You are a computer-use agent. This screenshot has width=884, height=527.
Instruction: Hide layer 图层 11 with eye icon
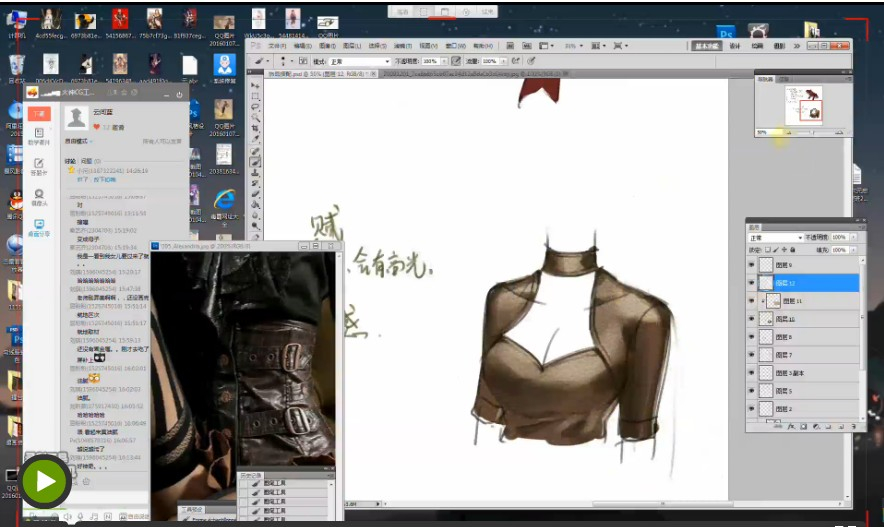(751, 301)
